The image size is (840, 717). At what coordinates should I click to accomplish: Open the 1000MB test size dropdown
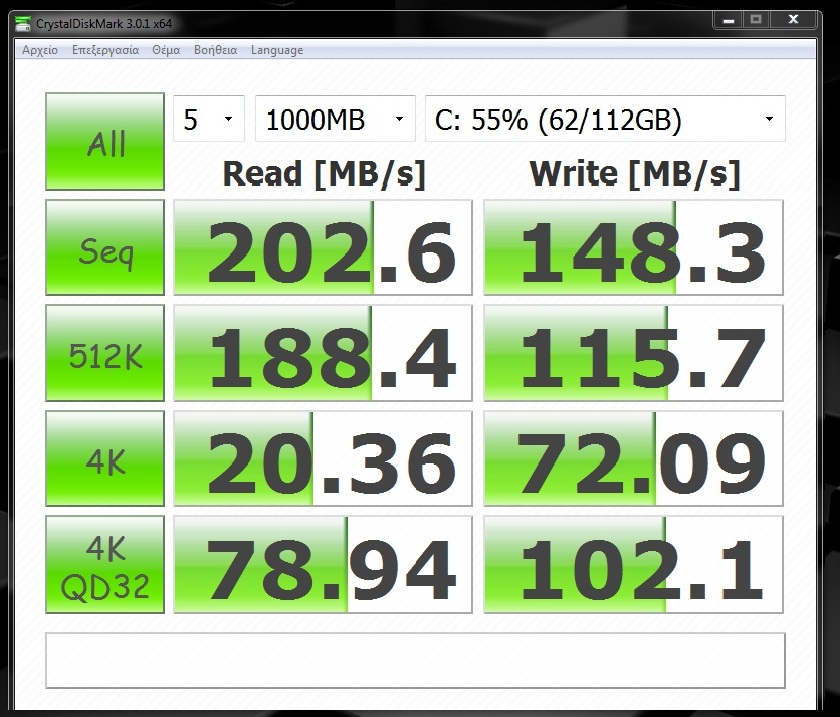point(335,119)
